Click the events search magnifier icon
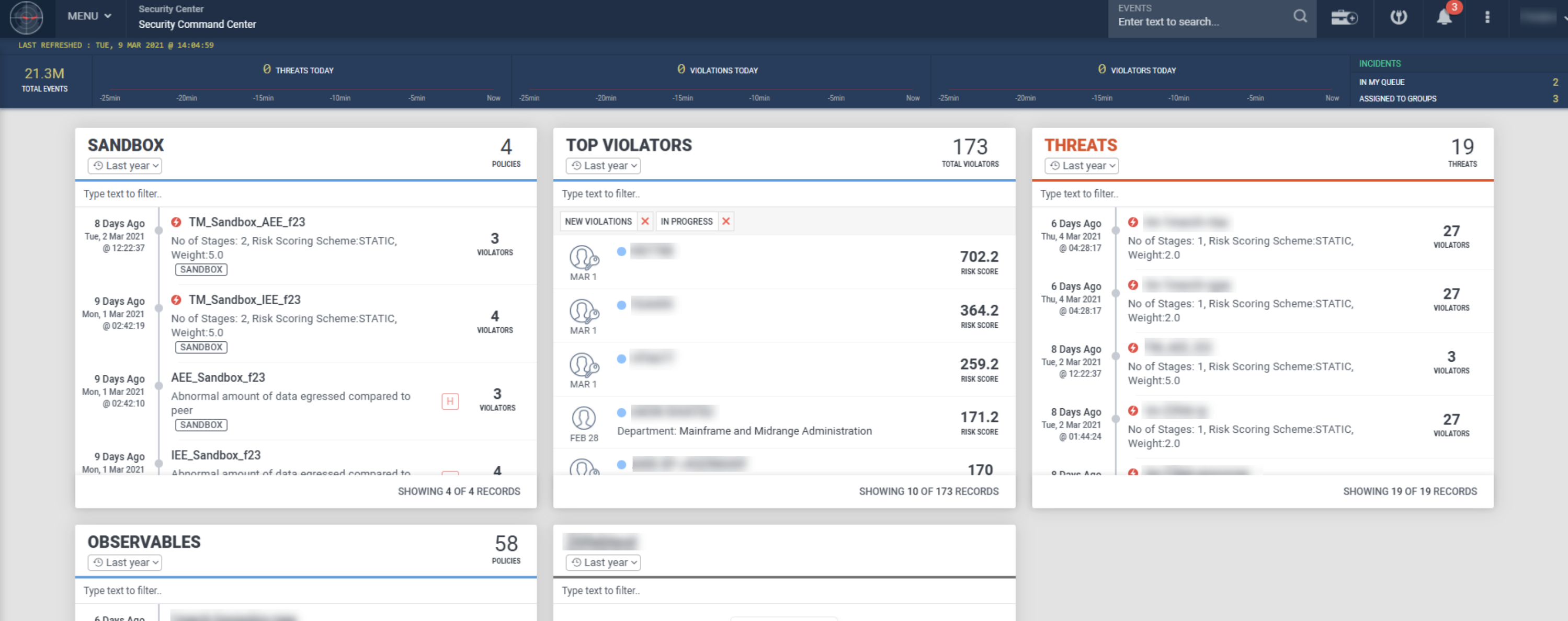 pos(1300,16)
